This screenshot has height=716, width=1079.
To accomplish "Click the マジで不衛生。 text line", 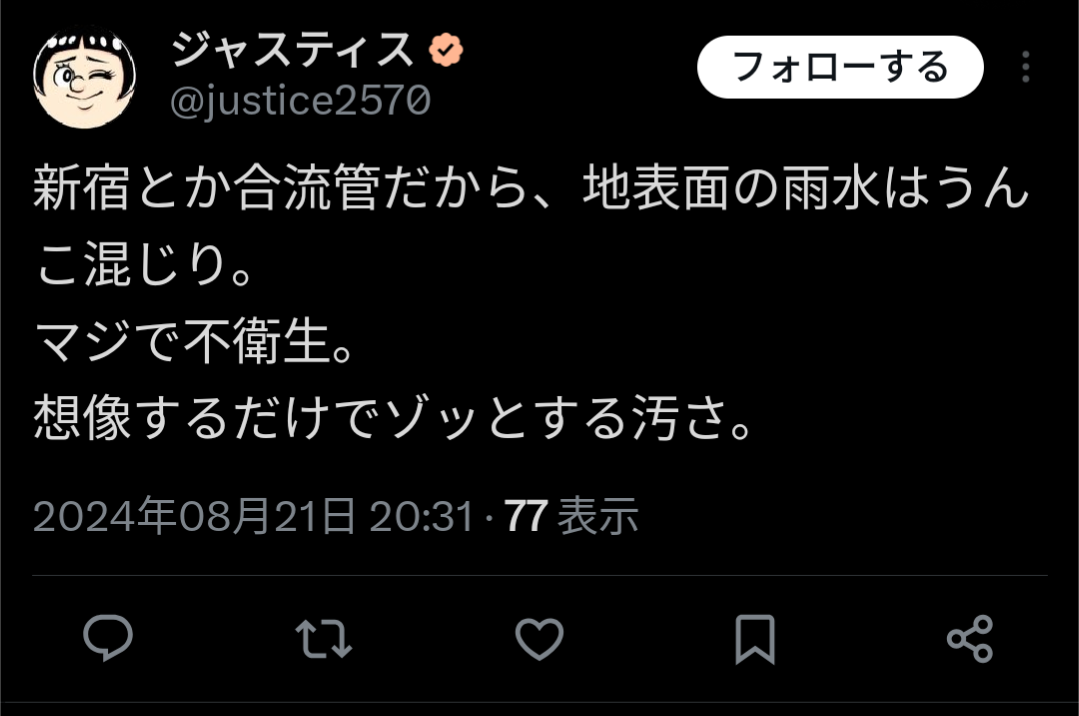I will [x=194, y=341].
